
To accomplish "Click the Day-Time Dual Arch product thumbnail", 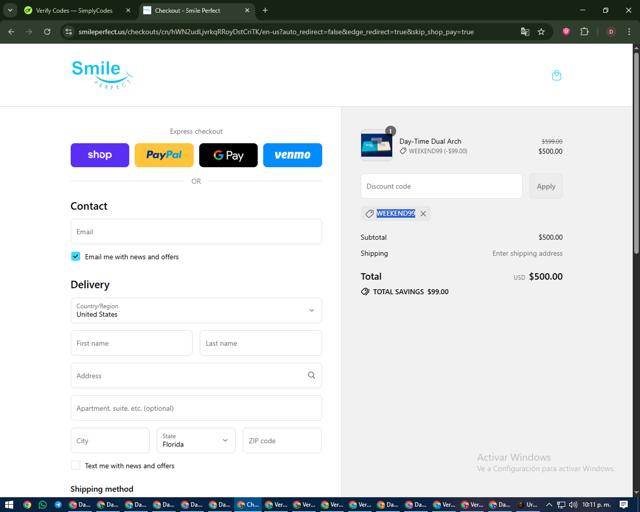I will point(376,145).
